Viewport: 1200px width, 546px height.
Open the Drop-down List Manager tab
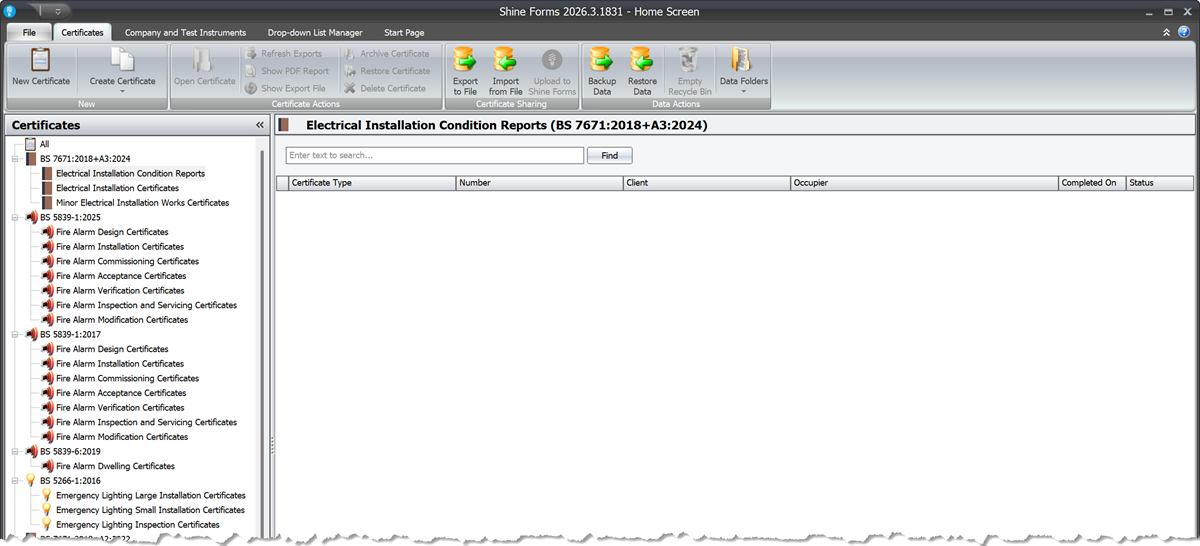[315, 33]
